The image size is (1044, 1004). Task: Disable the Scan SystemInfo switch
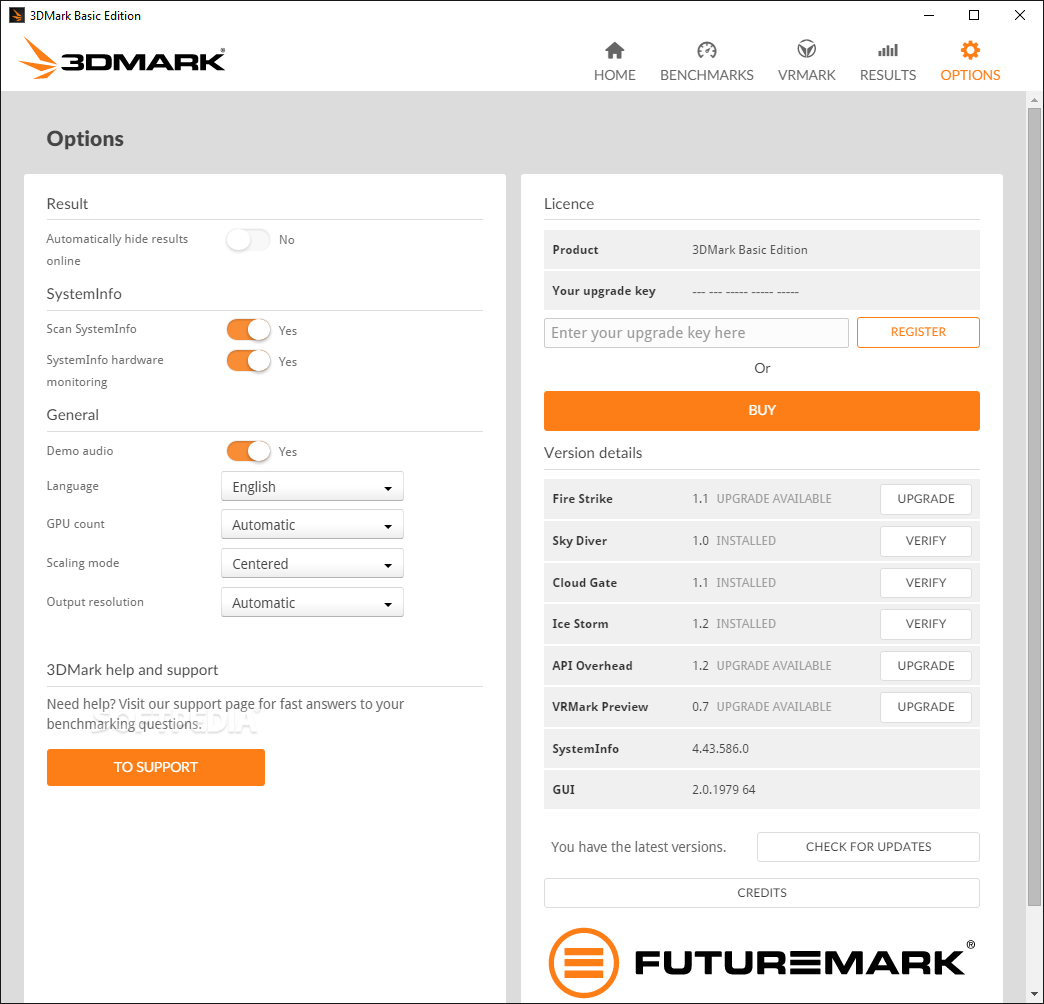(248, 330)
